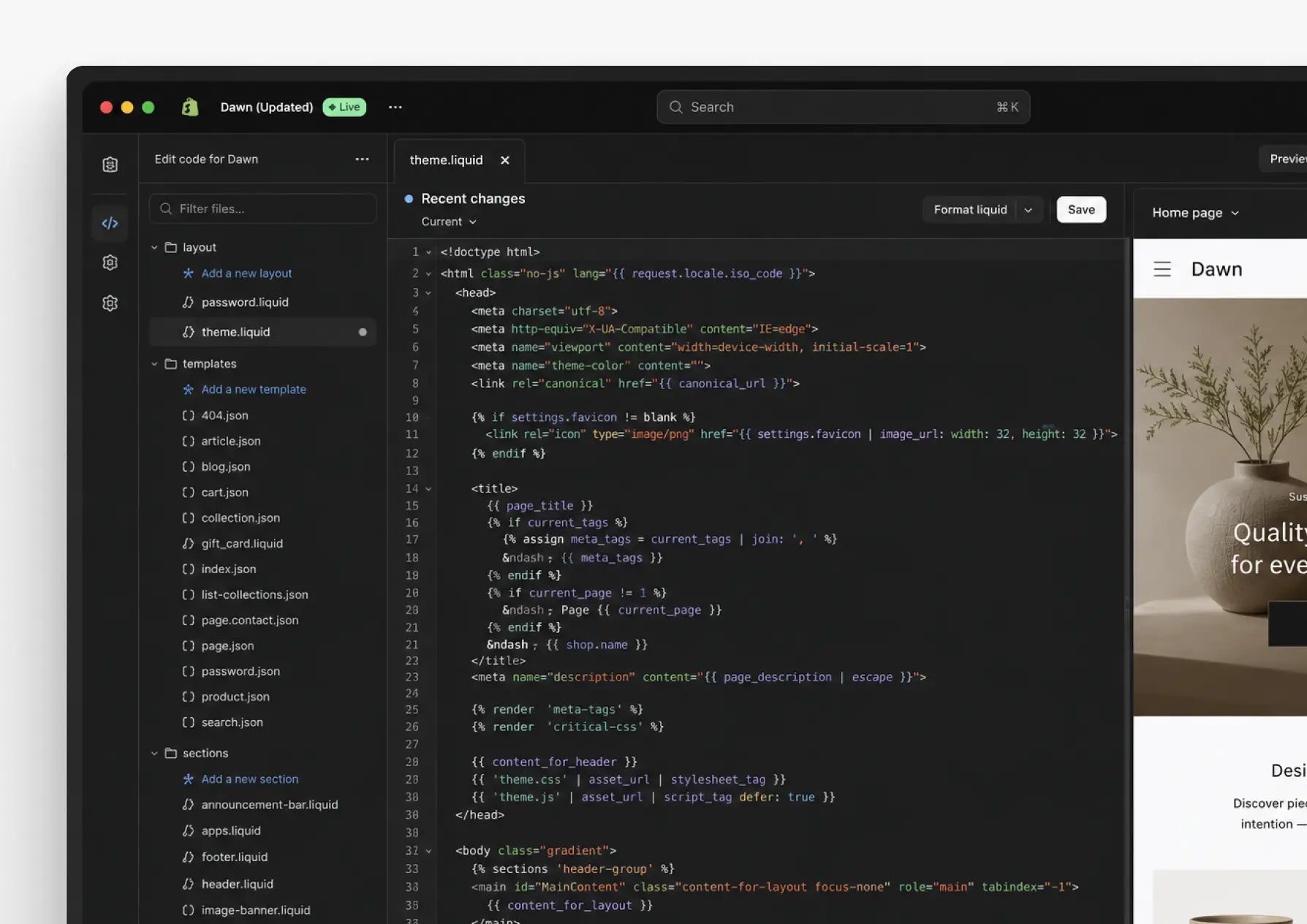Open the Home page dropdown

pos(1196,213)
